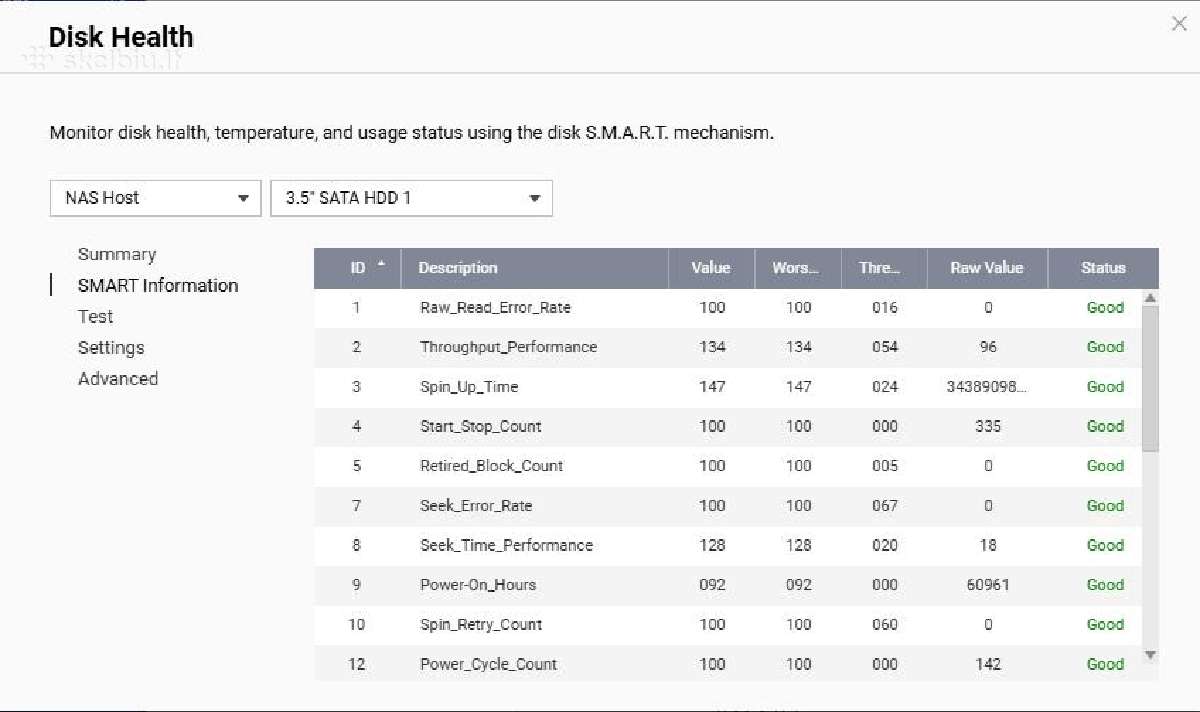
Task: Click the table vertical scrollbar thumb
Action: coord(1150,379)
